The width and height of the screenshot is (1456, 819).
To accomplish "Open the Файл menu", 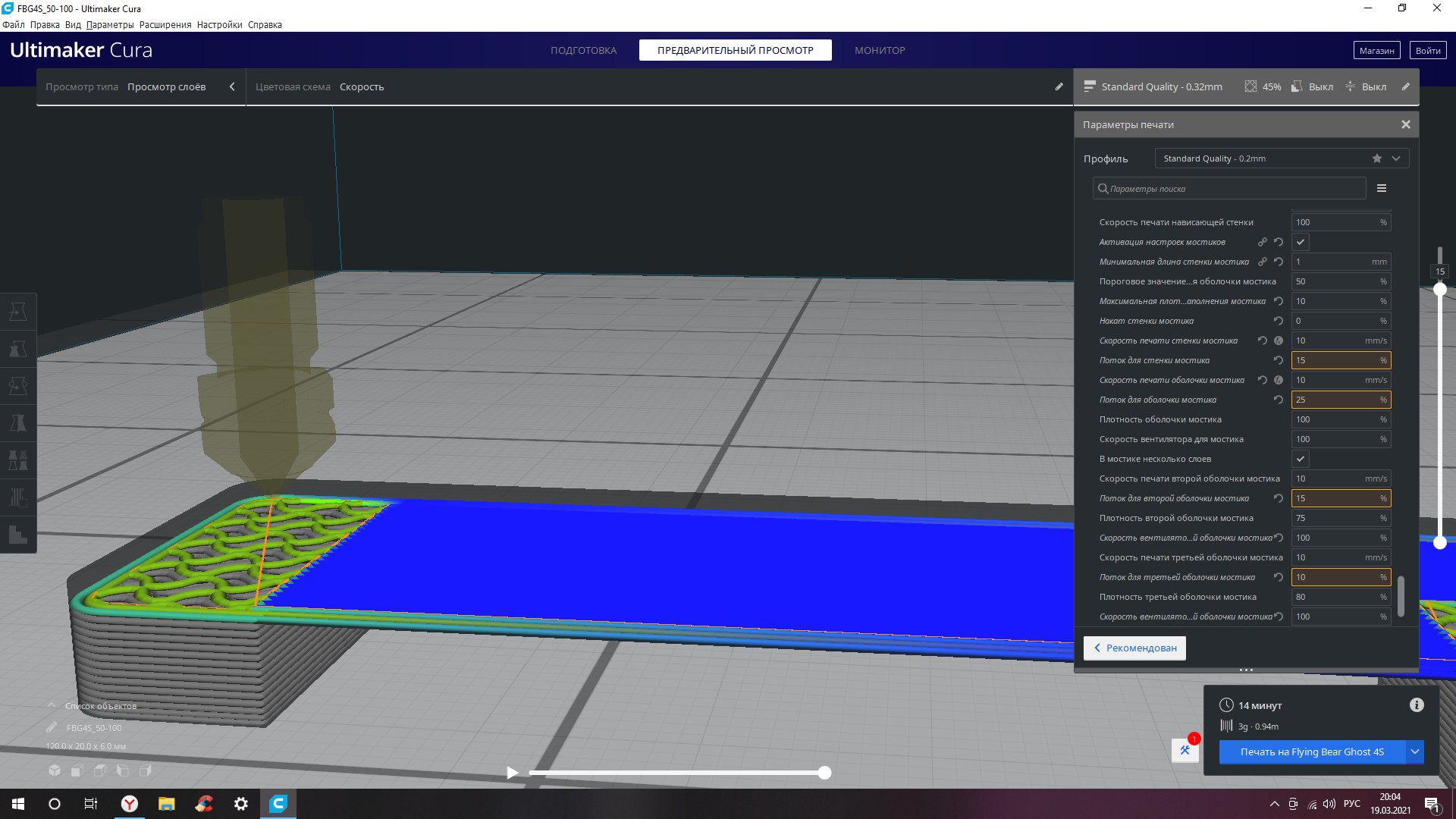I will point(14,24).
